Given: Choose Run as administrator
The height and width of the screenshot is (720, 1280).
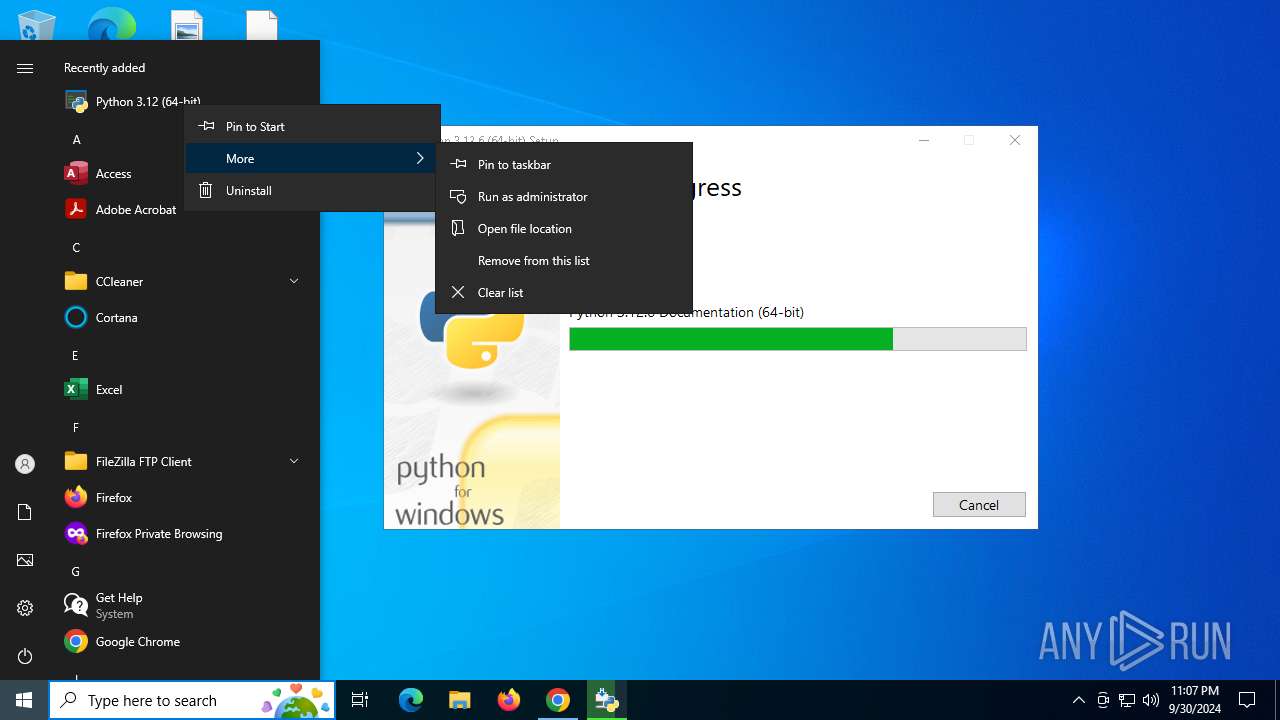Looking at the screenshot, I should click(564, 196).
